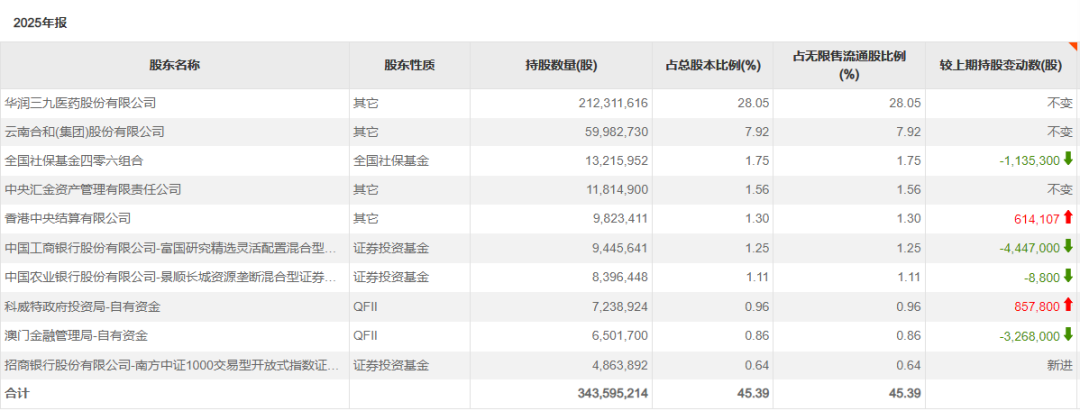Click 证券投资基金 in the 中国工商银行 row
Viewport: 1080px width, 411px height.
pos(391,248)
